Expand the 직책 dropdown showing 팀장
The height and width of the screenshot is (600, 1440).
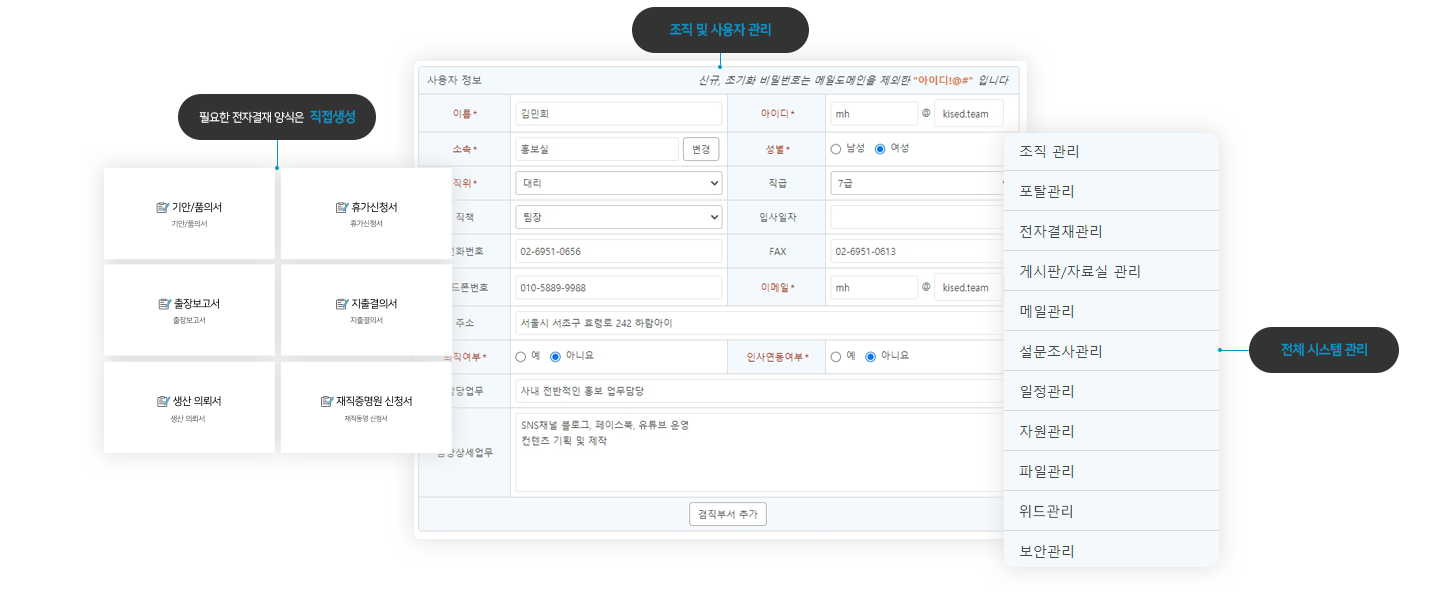tap(618, 217)
